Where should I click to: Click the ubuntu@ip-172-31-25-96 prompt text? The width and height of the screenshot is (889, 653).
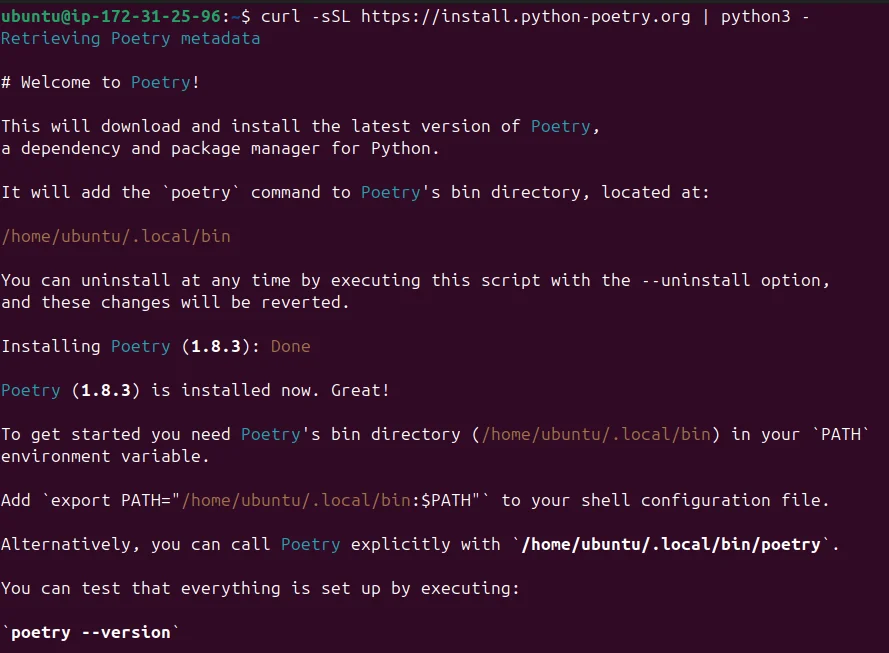tap(115, 17)
